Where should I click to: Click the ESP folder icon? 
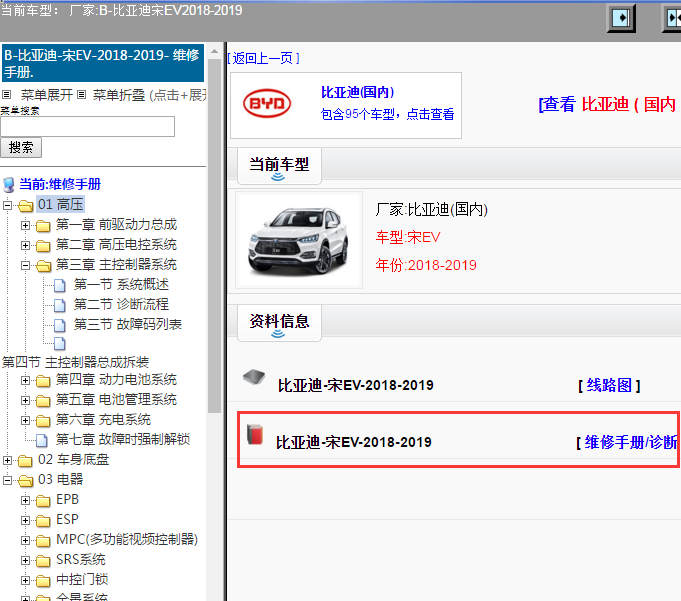click(x=43, y=520)
